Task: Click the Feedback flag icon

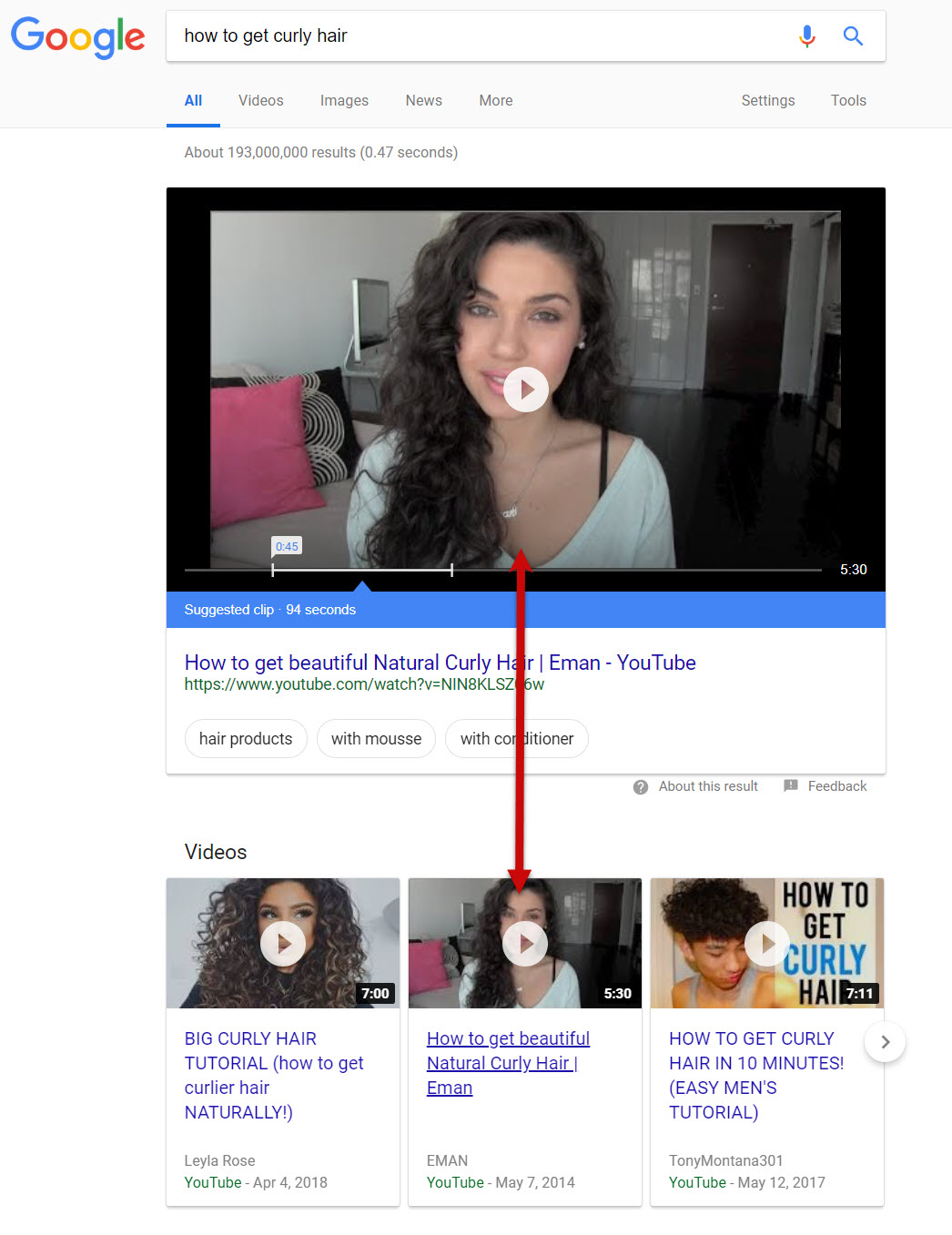Action: tap(791, 786)
